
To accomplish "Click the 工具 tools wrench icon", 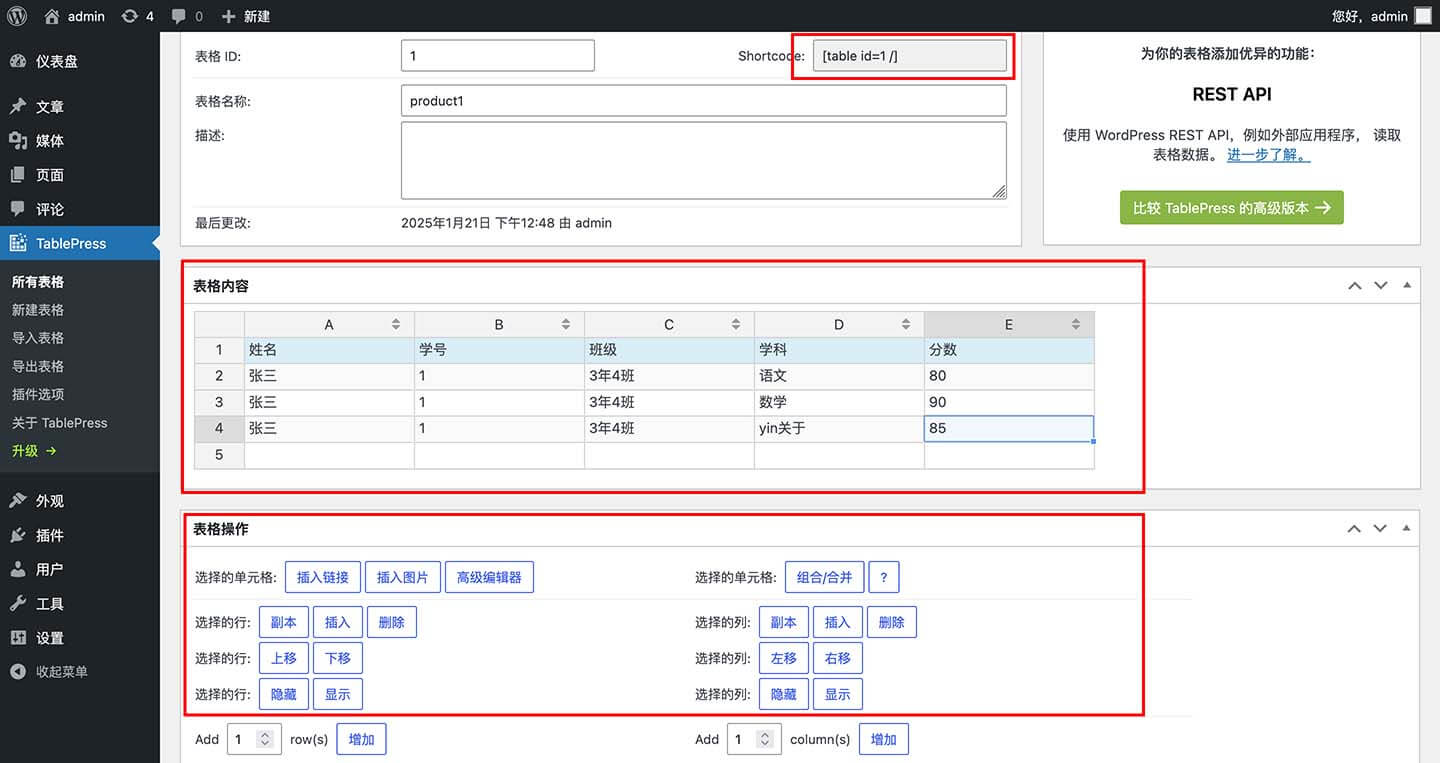I will coord(18,603).
